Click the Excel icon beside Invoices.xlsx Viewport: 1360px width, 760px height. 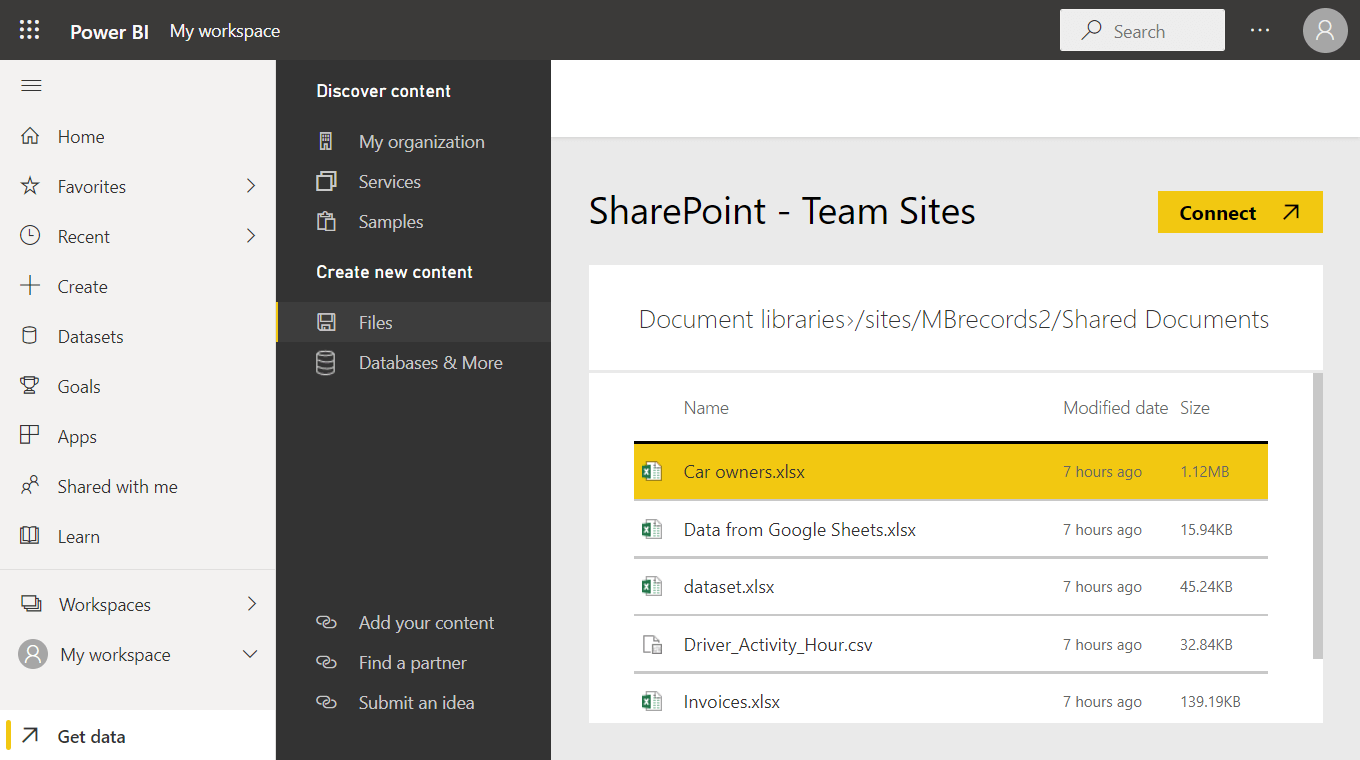pyautogui.click(x=652, y=701)
